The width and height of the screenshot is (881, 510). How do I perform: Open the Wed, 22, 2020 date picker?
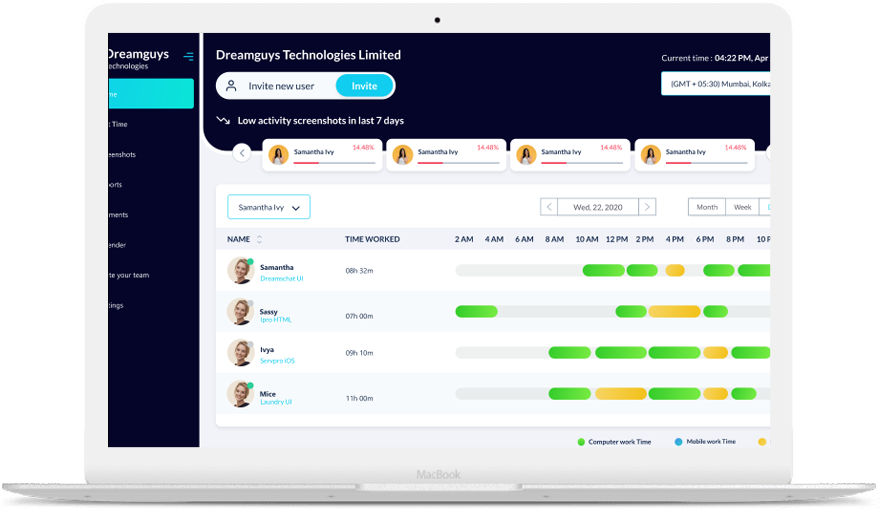point(598,207)
